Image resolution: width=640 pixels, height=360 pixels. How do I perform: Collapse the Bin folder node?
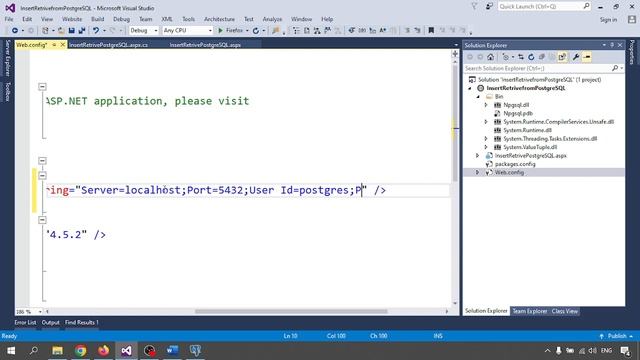point(478,97)
